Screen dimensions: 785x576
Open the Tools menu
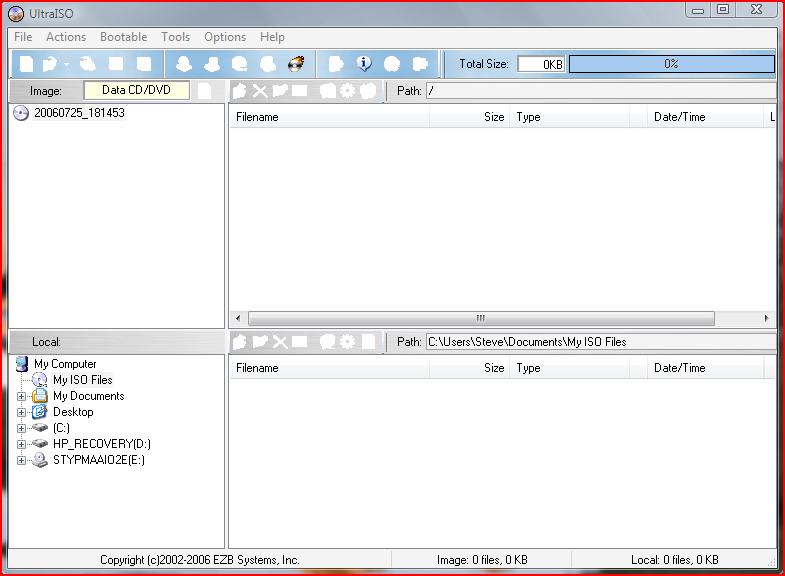point(176,37)
